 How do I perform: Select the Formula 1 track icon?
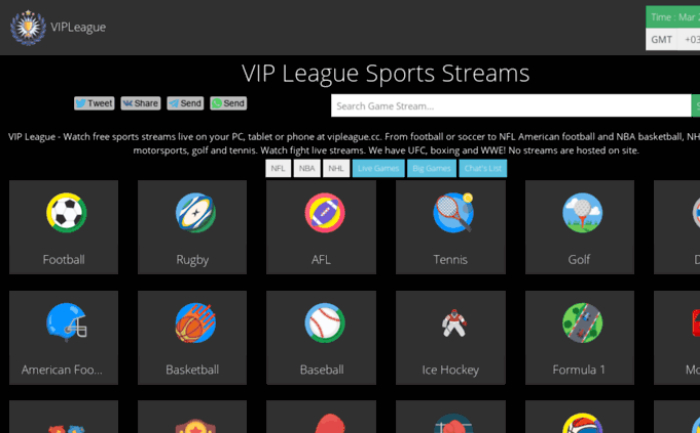coord(582,323)
